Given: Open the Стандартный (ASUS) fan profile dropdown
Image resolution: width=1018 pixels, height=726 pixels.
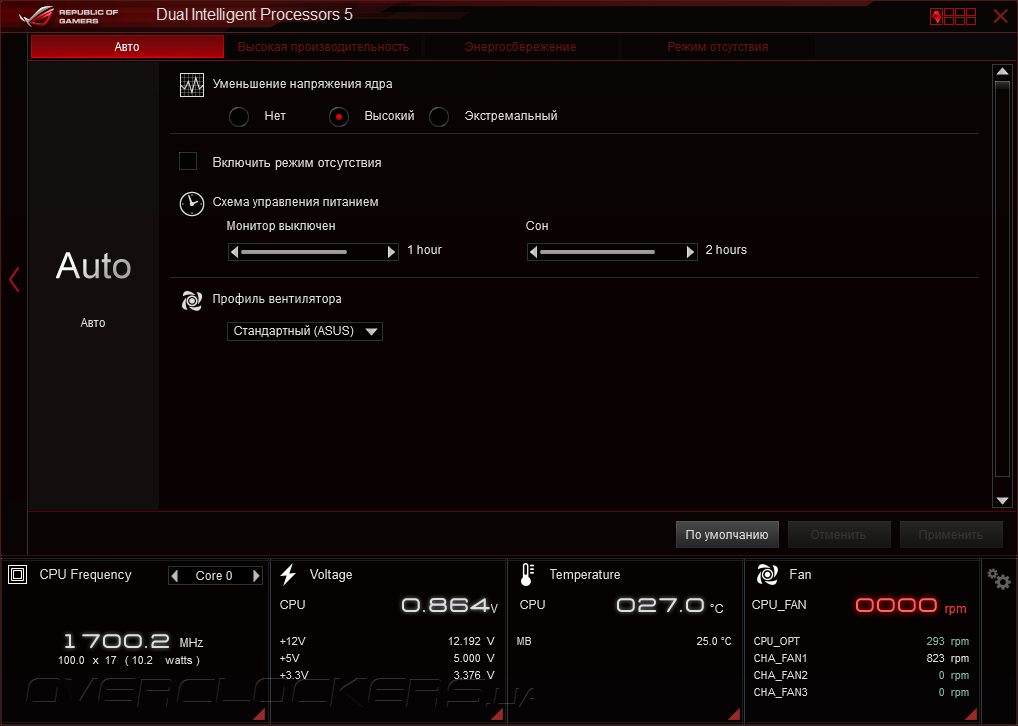Looking at the screenshot, I should point(304,331).
